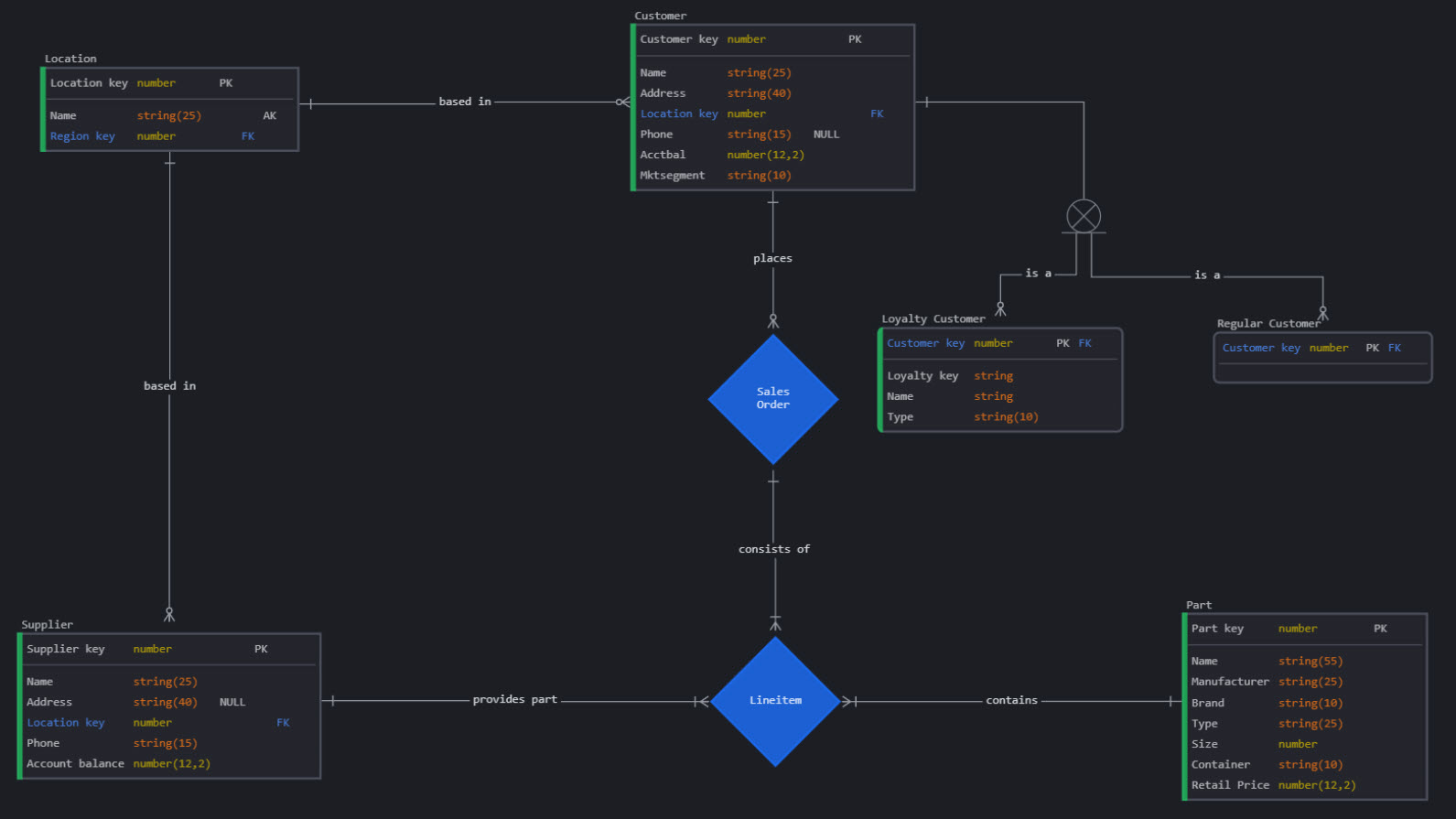Click Customer key in Regular Customer table
1456x819 pixels.
pos(1261,348)
